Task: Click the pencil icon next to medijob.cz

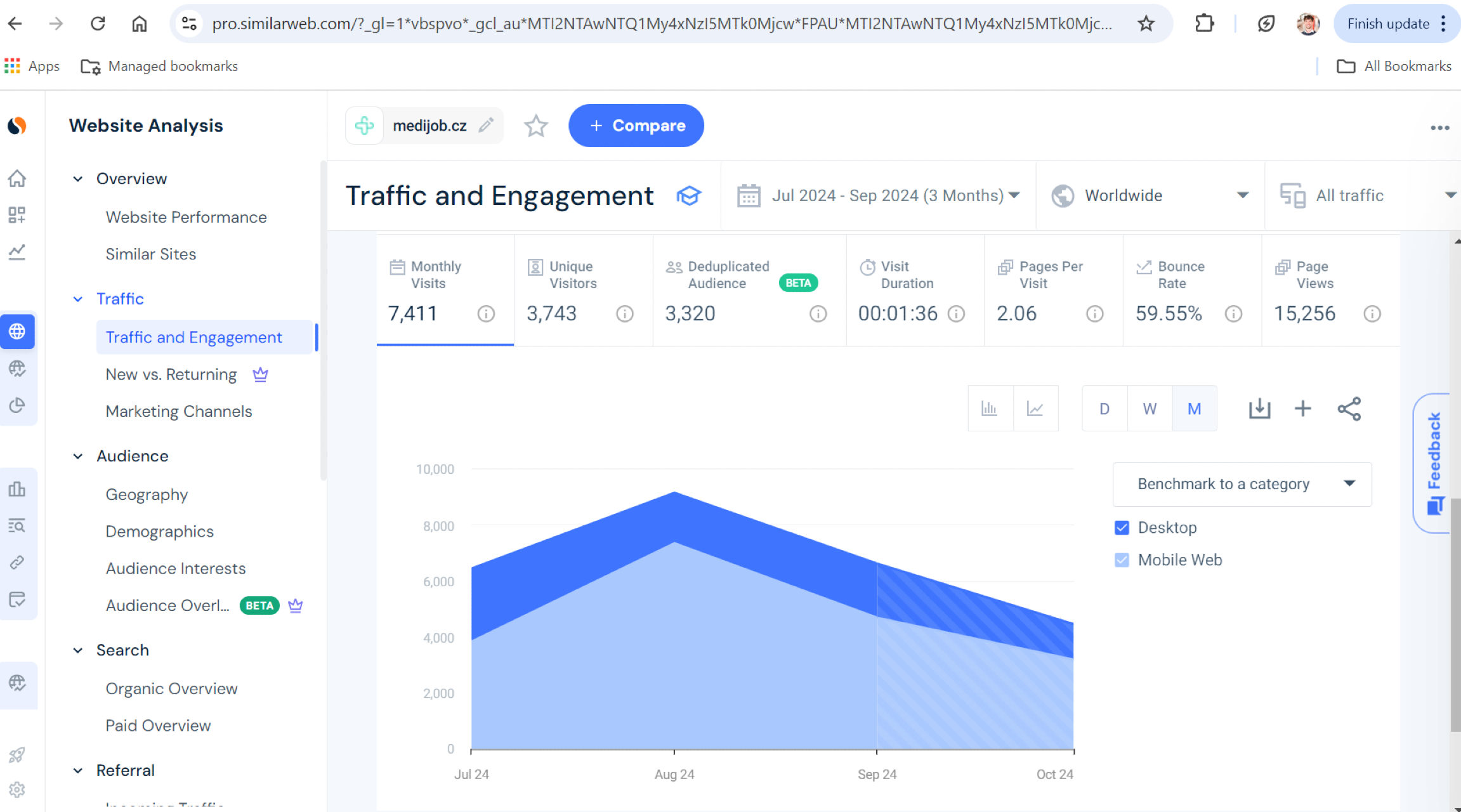Action: [486, 126]
